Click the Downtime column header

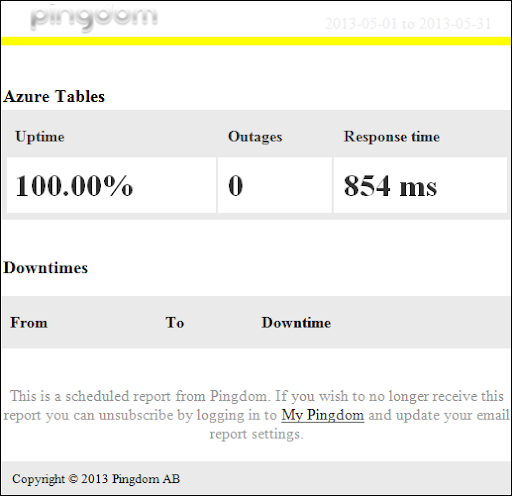click(x=296, y=323)
